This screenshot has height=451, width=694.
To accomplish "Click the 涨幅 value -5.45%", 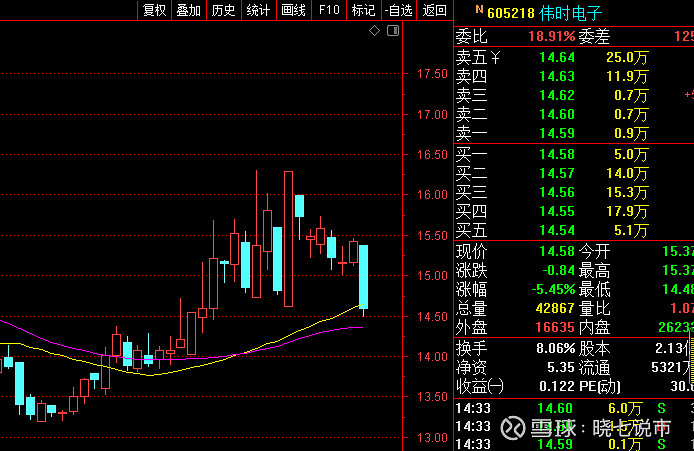I will click(553, 289).
